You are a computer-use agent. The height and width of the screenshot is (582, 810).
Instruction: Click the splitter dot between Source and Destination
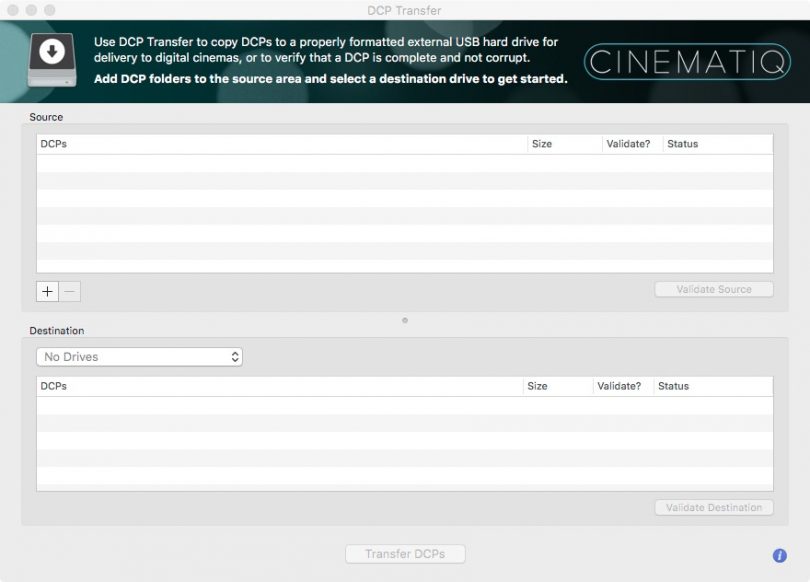(405, 321)
